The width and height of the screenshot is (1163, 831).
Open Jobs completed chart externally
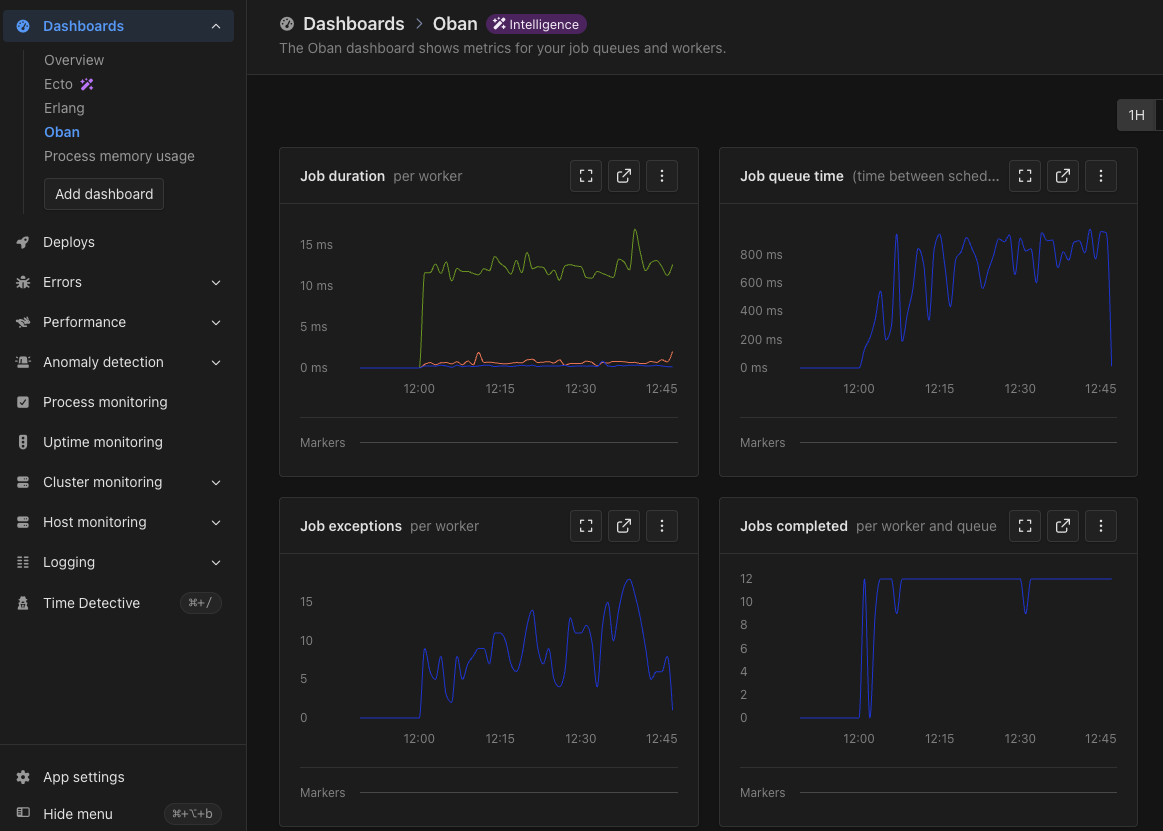tap(1063, 526)
